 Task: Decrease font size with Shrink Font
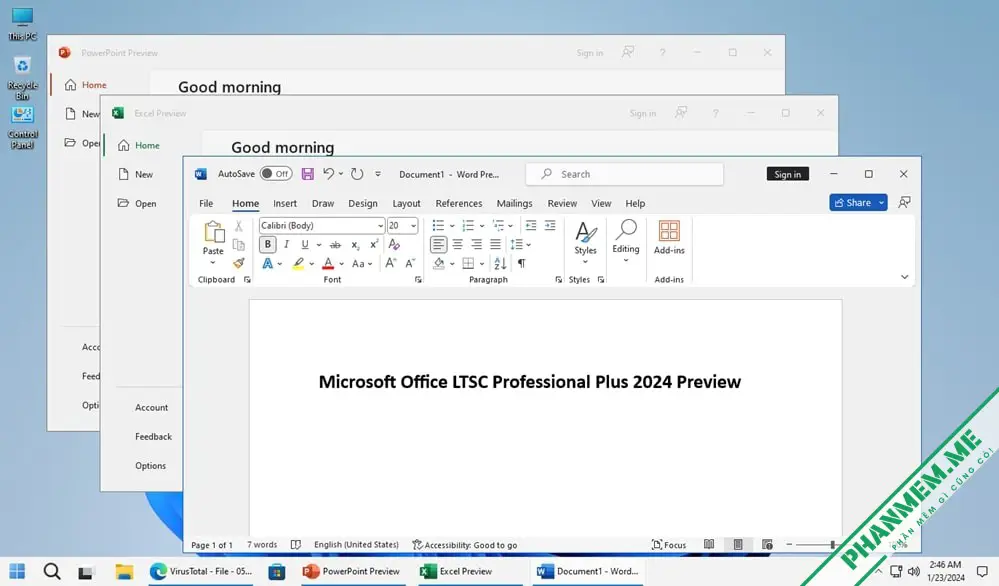pyautogui.click(x=410, y=263)
